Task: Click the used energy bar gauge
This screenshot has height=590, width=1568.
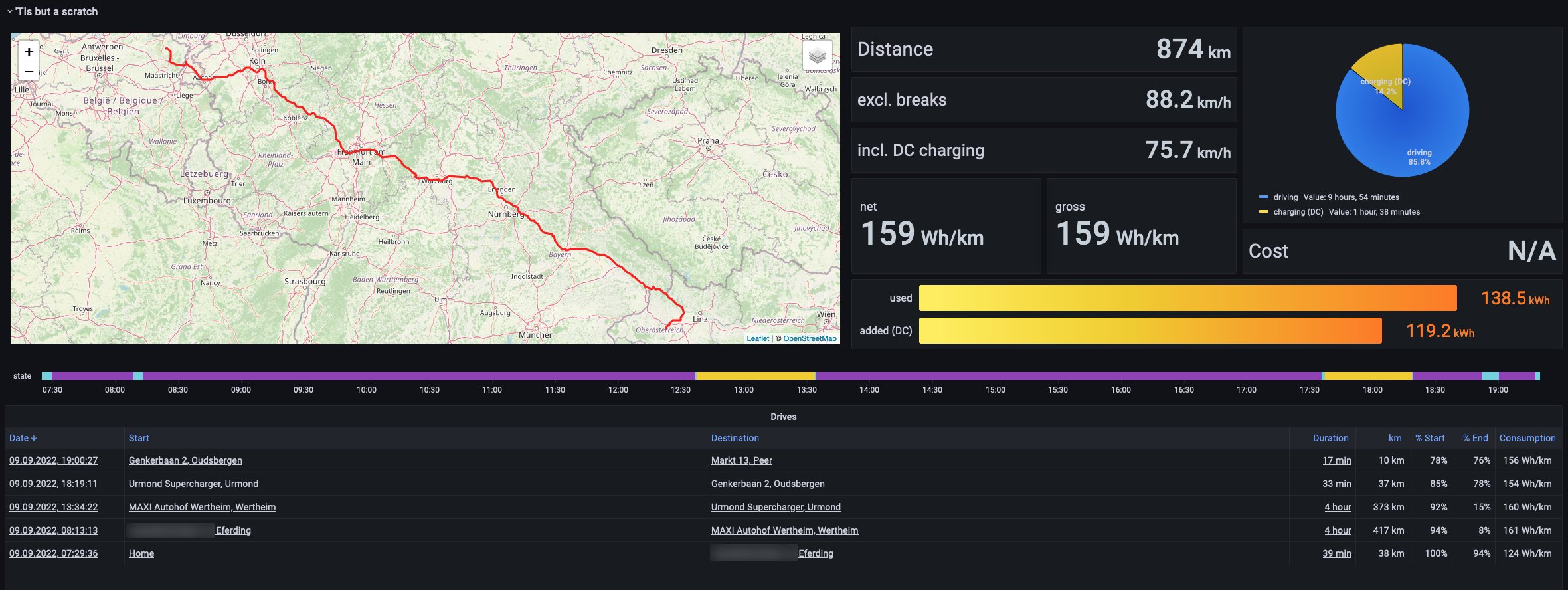Action: pos(1187,298)
